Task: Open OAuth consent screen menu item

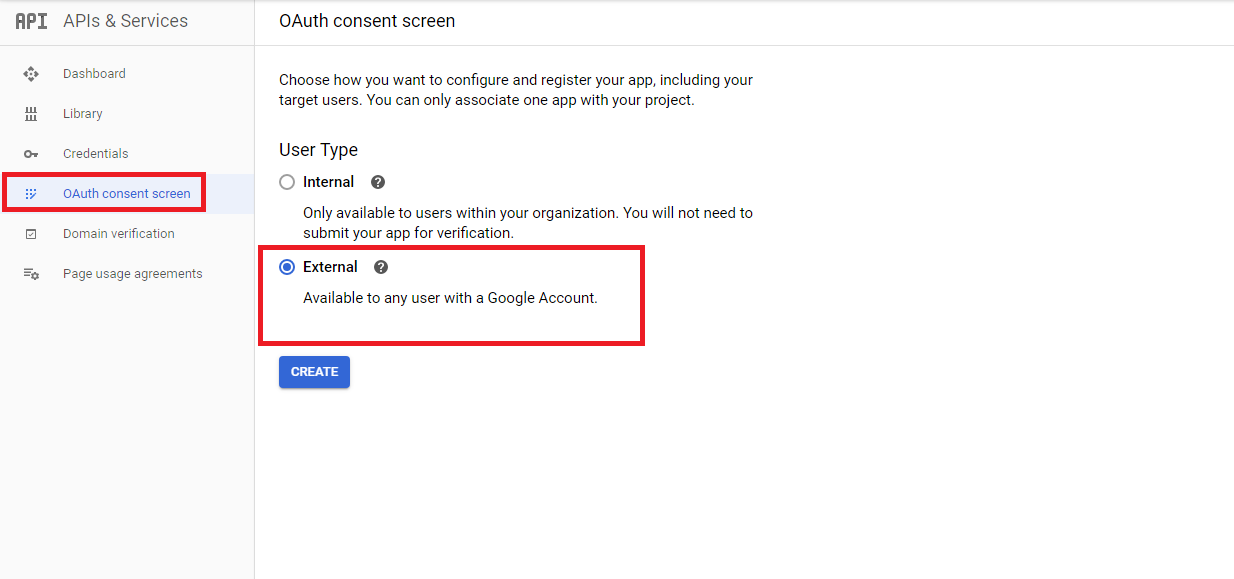Action: 127,194
